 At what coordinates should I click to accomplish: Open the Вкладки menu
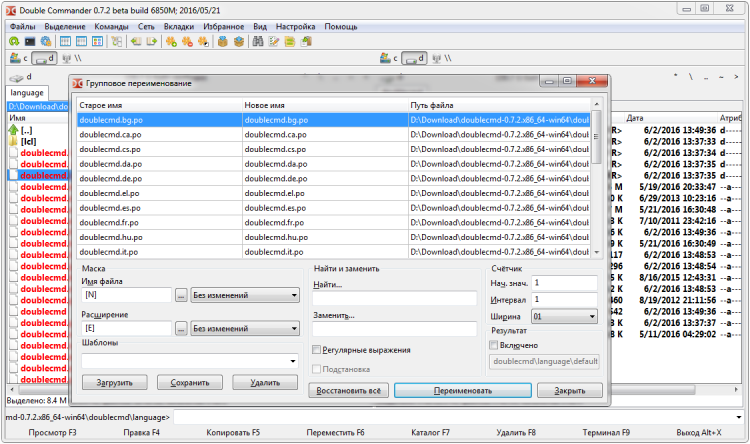tap(179, 27)
